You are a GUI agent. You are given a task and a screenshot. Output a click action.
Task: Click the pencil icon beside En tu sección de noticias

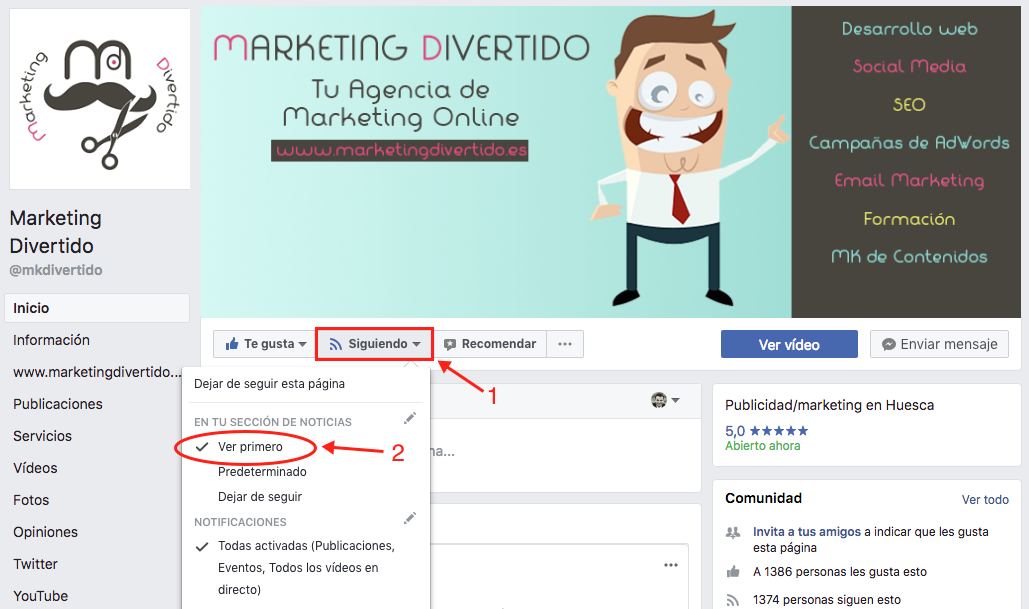[409, 418]
